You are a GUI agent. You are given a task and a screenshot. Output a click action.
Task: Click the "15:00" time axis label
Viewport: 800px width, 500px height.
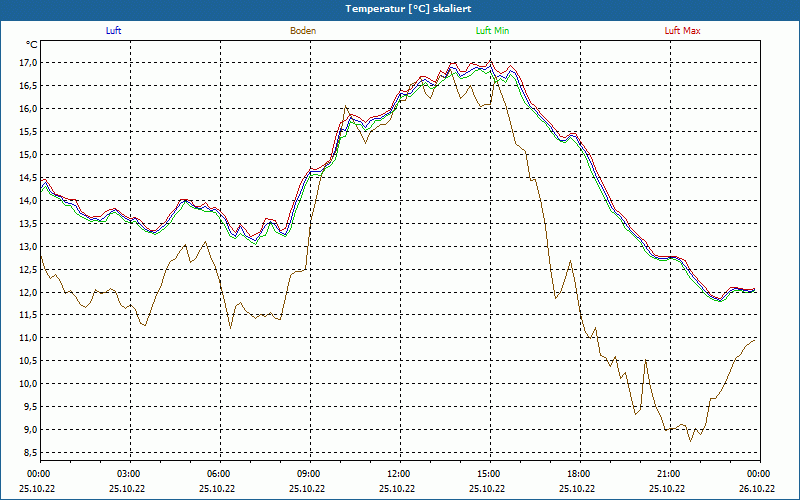point(490,474)
